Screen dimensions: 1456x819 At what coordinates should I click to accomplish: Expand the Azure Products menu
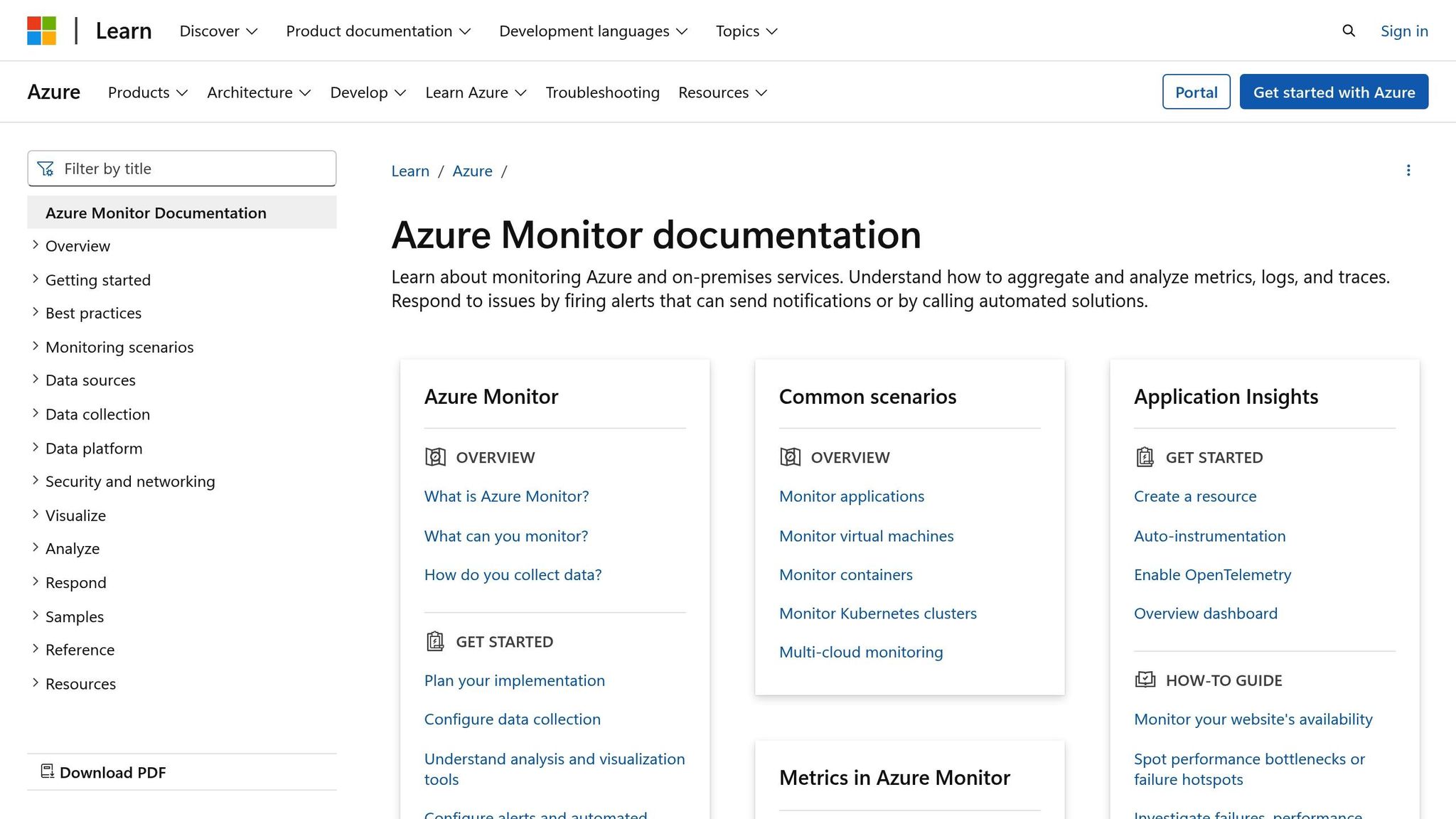(148, 92)
